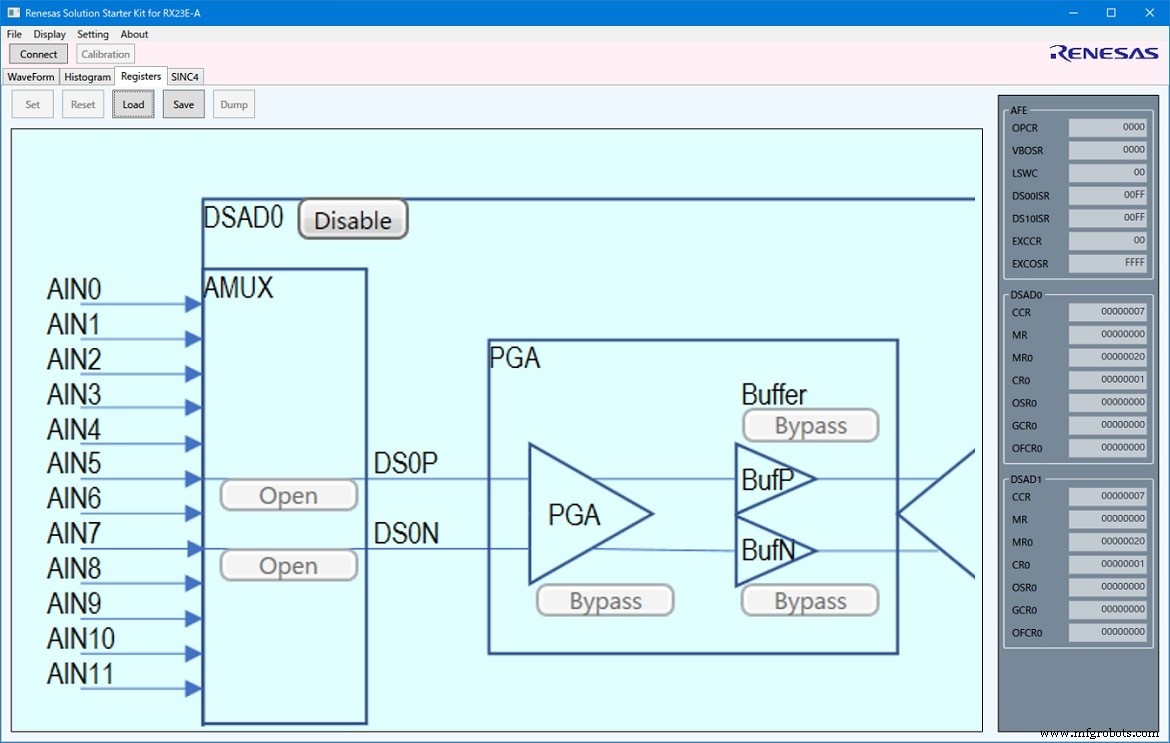Click the CCR value field under DSAD0
The height and width of the screenshot is (743, 1170).
[x=1106, y=311]
